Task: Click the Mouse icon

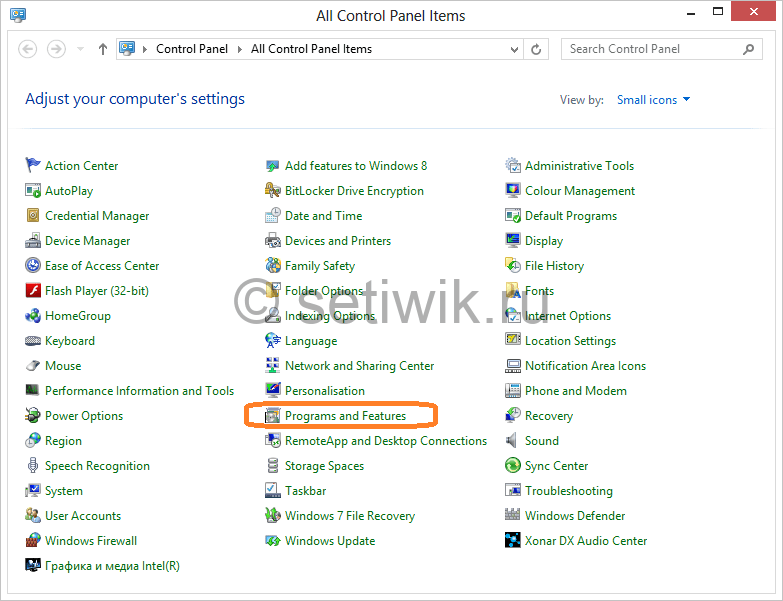Action: coord(33,365)
